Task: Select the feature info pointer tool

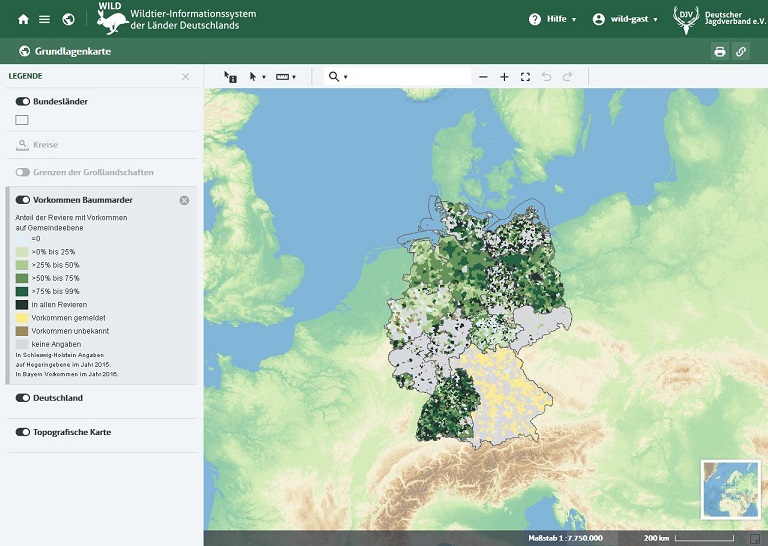Action: coord(230,77)
